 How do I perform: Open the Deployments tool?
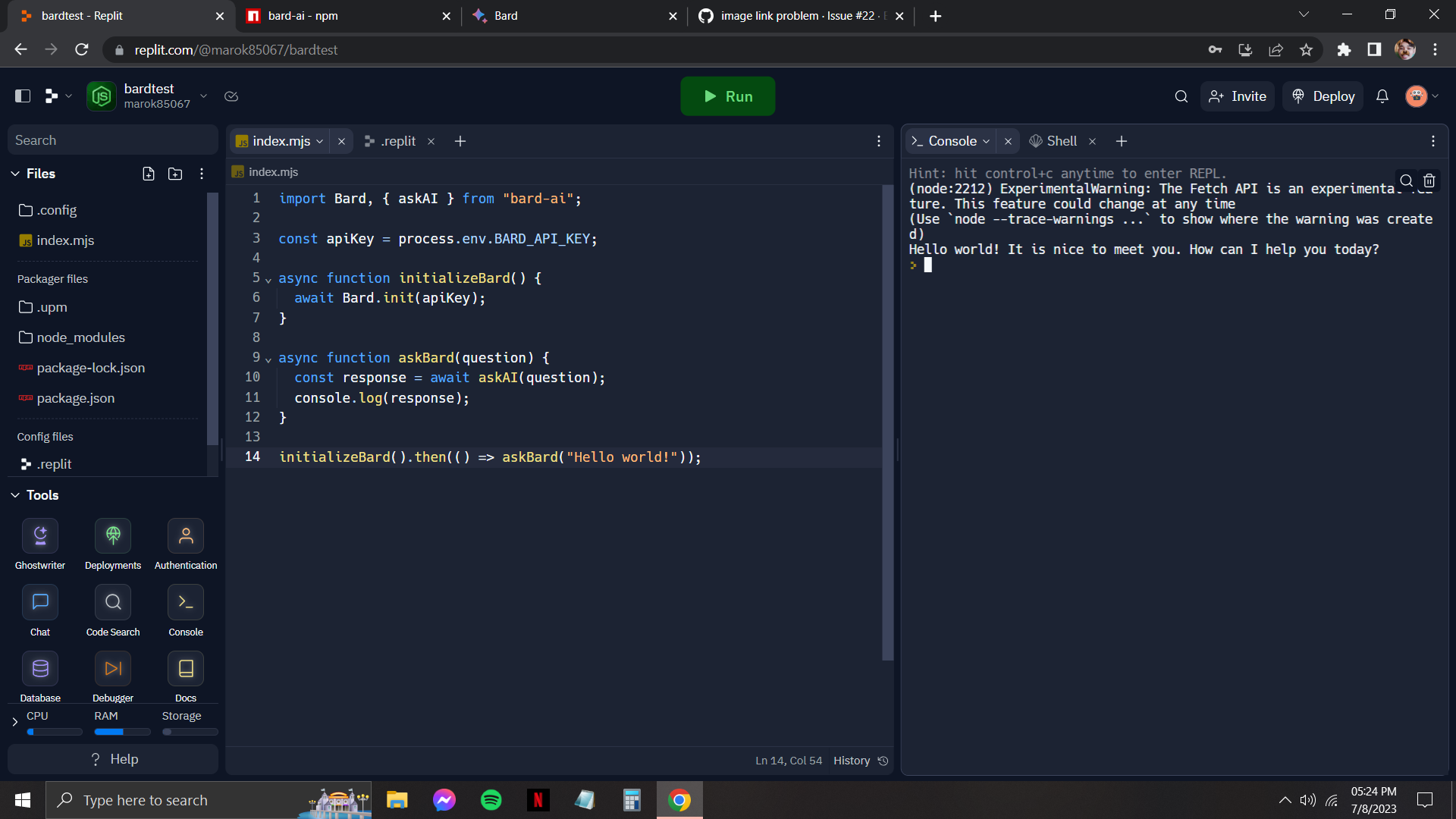pos(112,535)
